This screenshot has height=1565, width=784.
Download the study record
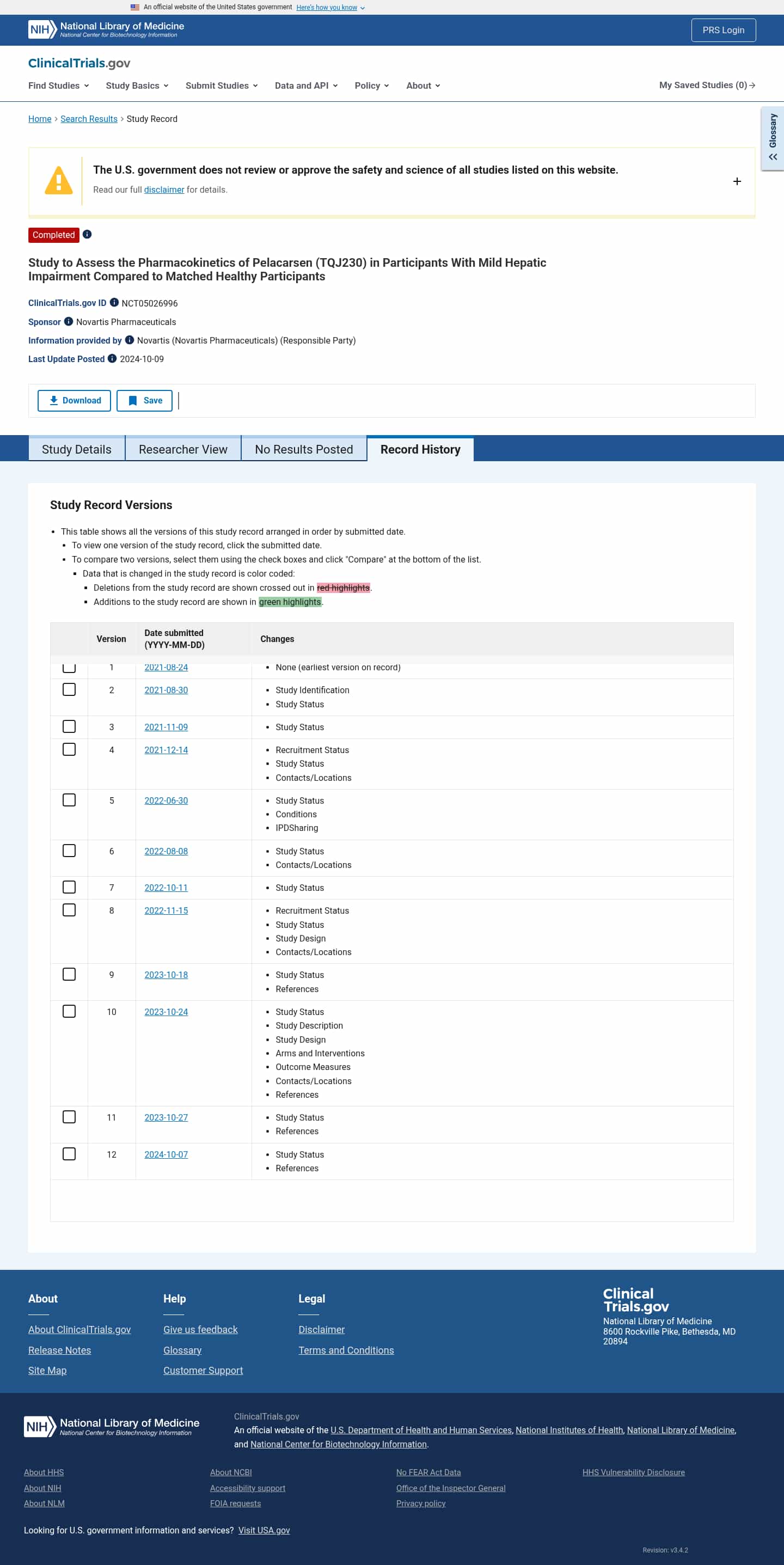click(74, 400)
